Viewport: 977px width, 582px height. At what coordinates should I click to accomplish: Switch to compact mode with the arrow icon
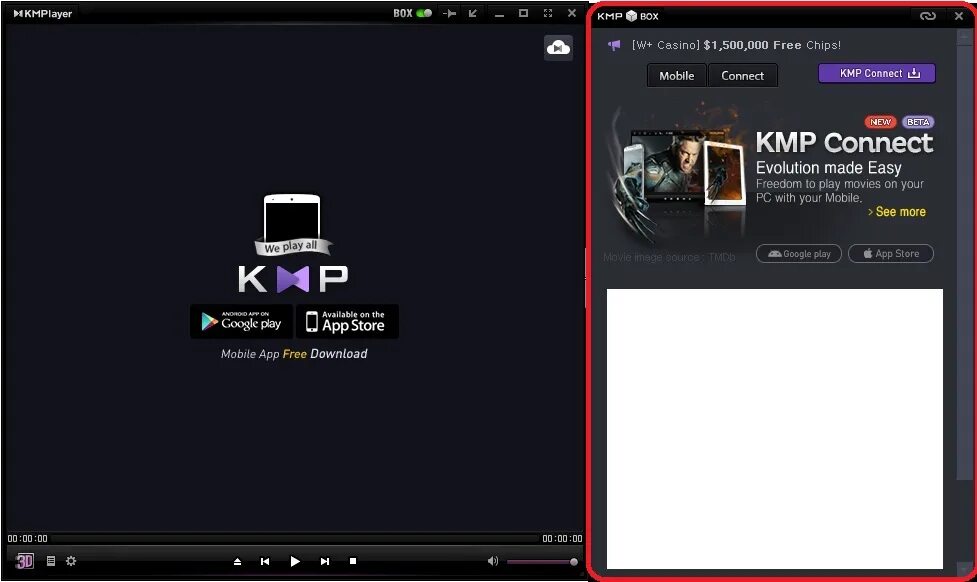[472, 13]
